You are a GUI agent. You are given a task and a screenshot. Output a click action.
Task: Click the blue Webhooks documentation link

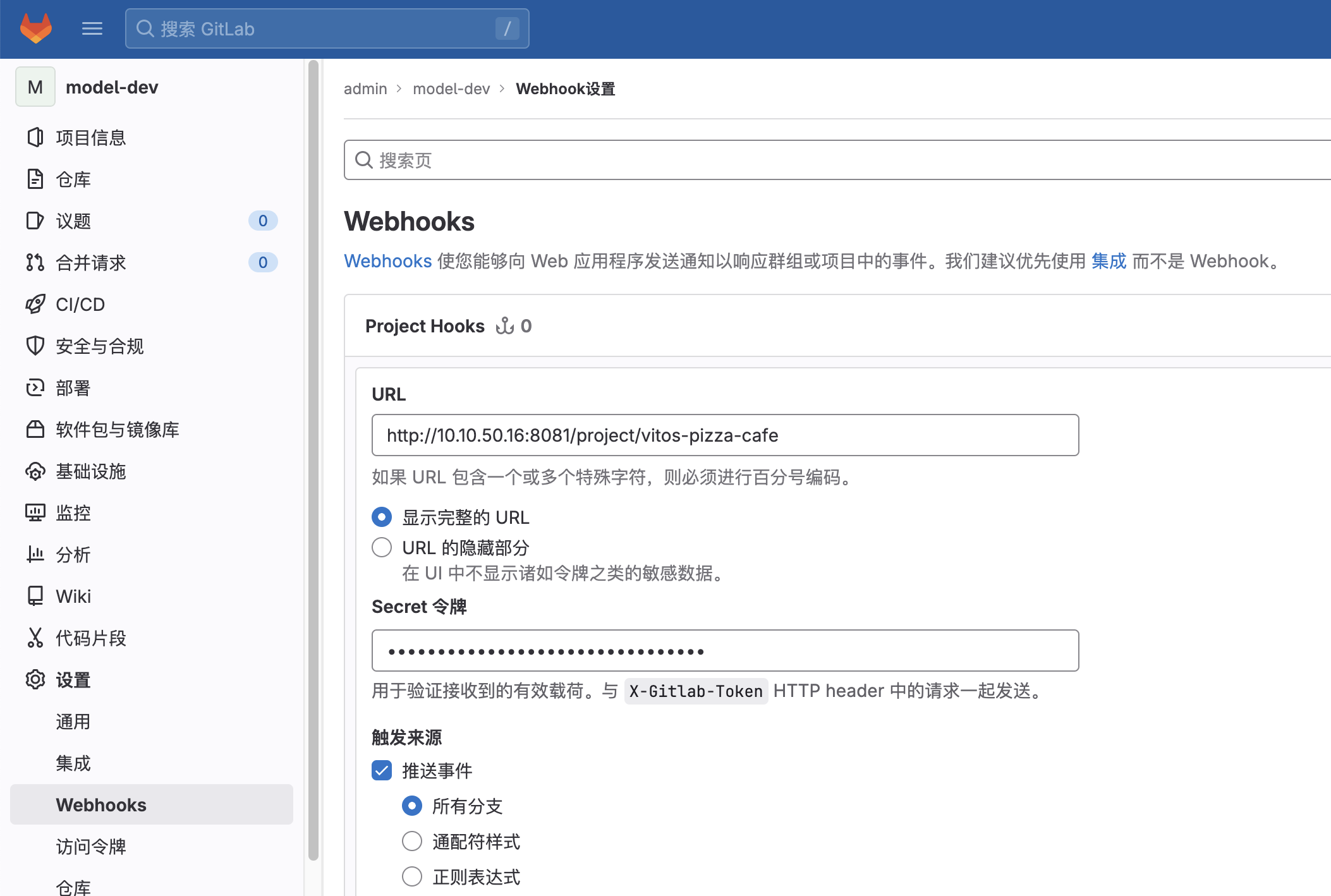387,261
